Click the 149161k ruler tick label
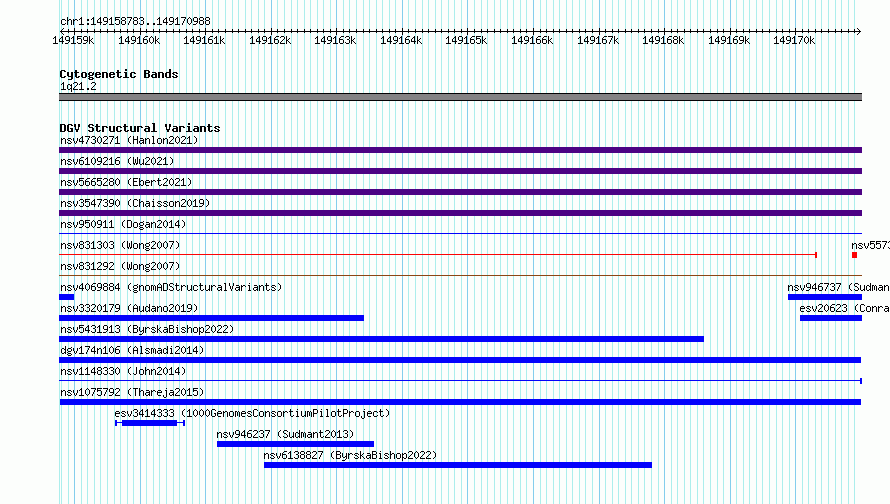890x504 pixels. [x=204, y=40]
